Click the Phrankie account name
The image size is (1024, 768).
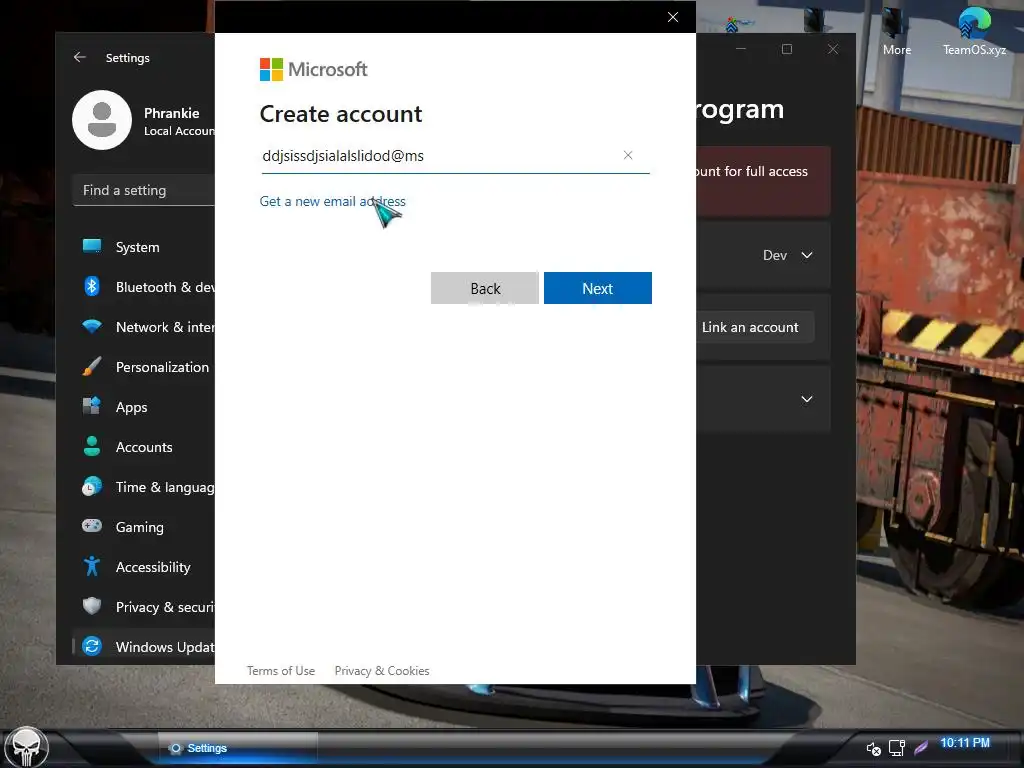(171, 113)
